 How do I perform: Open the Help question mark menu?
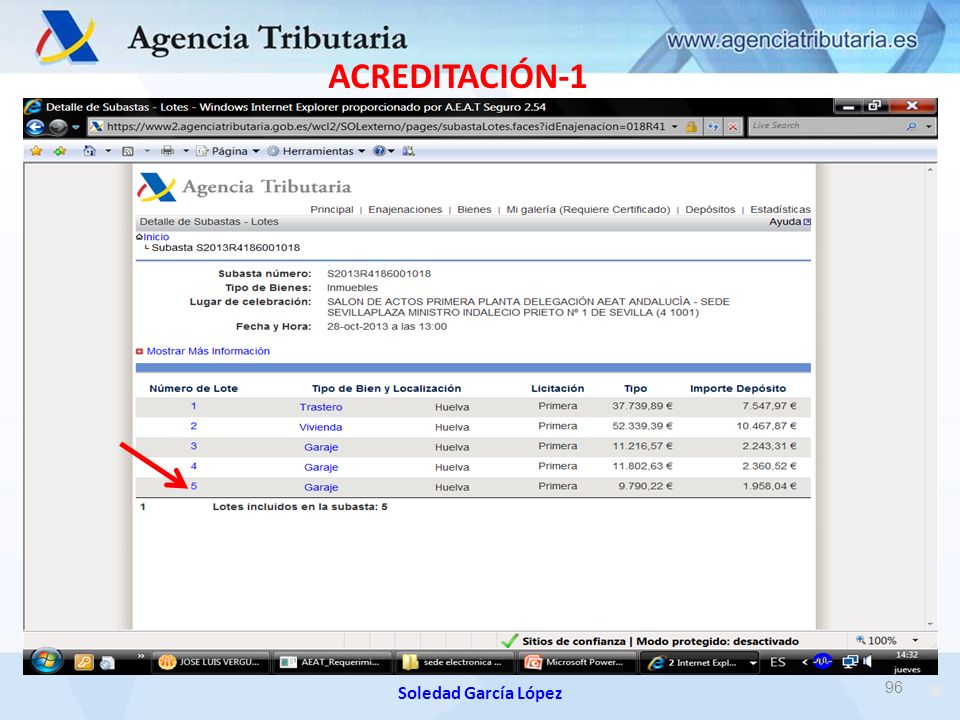coord(383,151)
